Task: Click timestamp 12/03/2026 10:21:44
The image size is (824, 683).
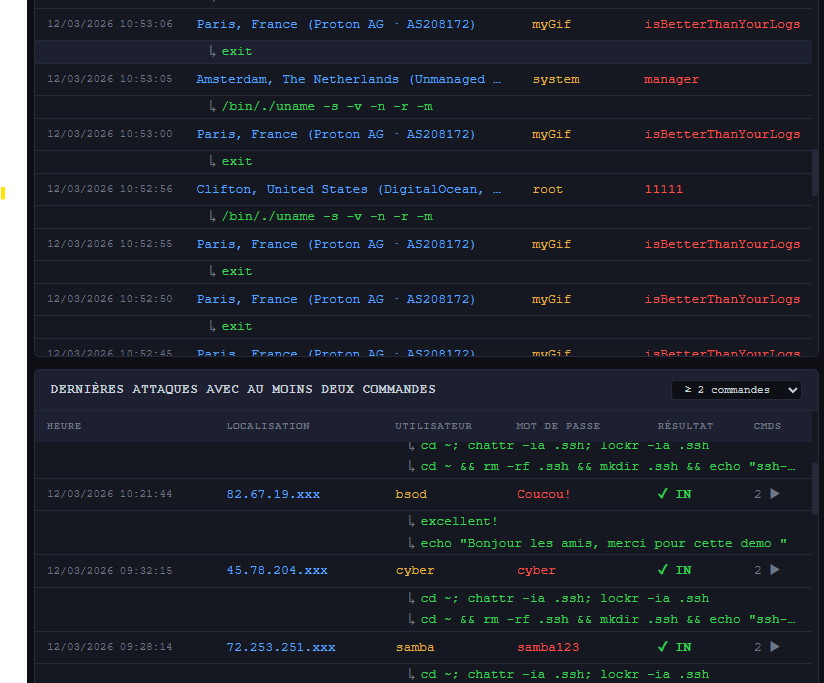Action: (110, 494)
